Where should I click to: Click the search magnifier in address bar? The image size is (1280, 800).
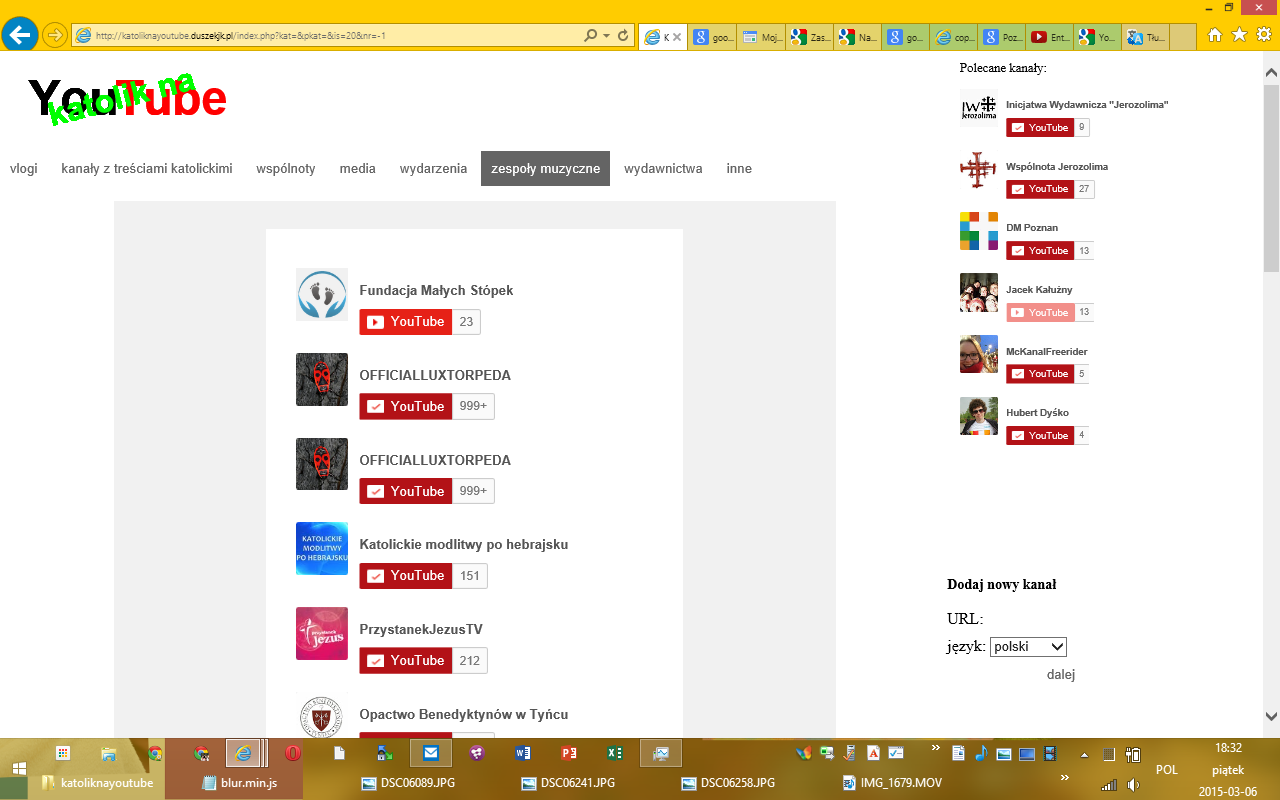(591, 36)
